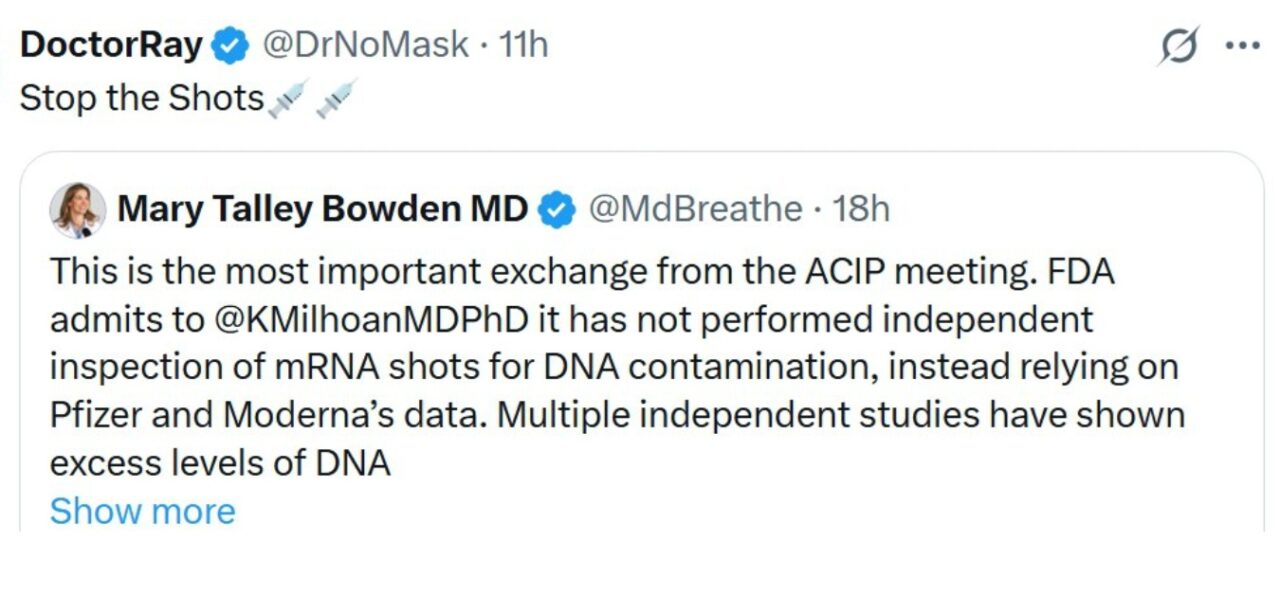Click the second syringe emoji
The image size is (1280, 596).
point(336,99)
